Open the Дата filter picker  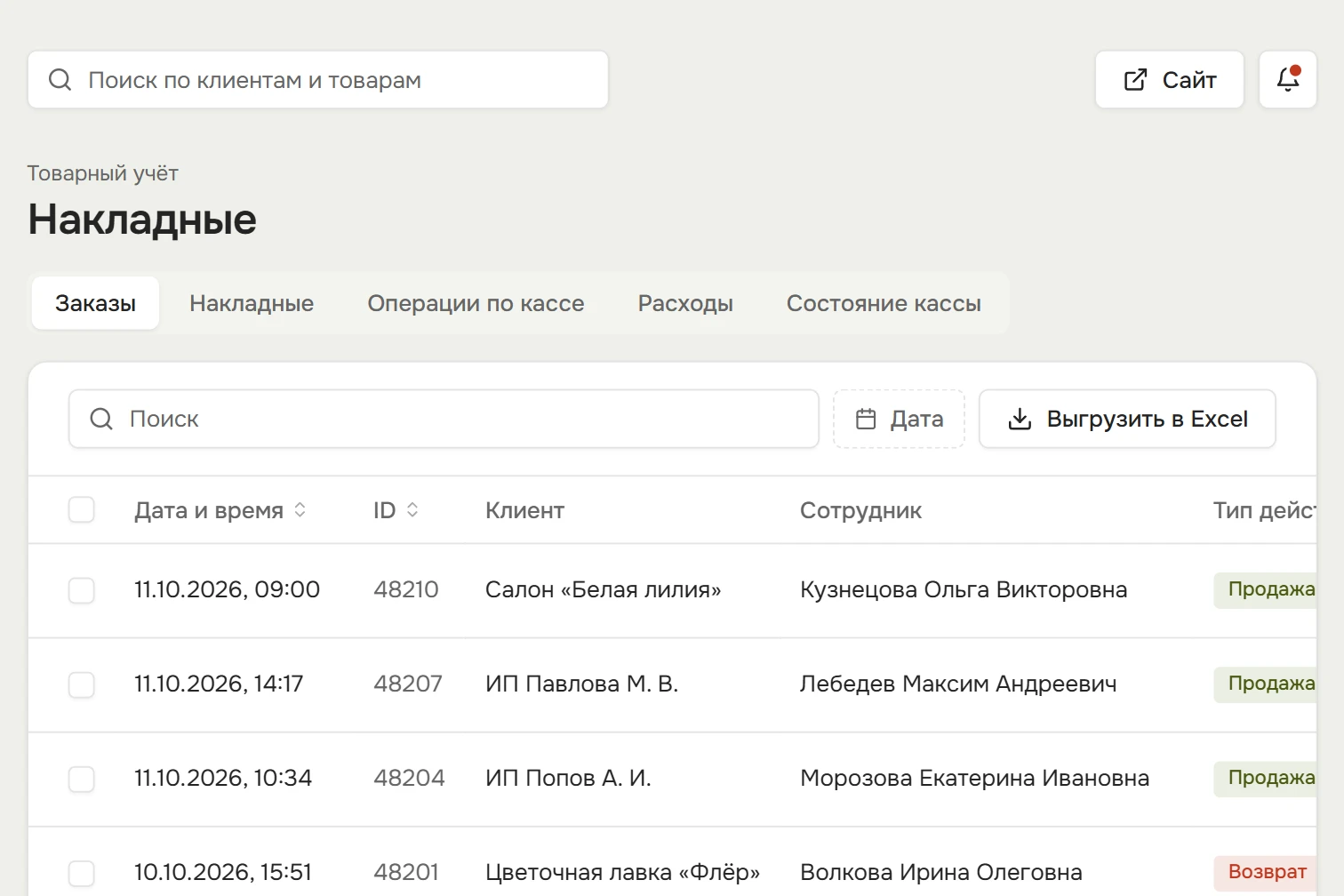(x=899, y=419)
